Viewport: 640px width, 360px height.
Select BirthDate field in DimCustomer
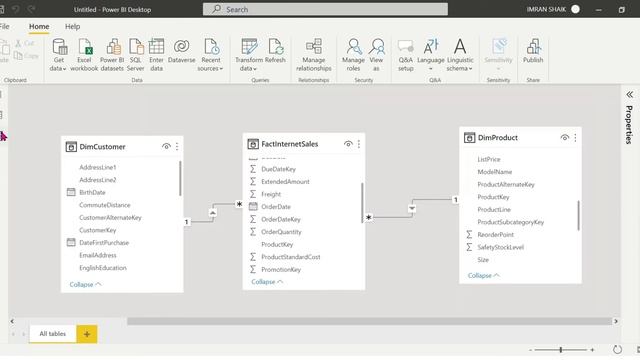click(x=92, y=192)
